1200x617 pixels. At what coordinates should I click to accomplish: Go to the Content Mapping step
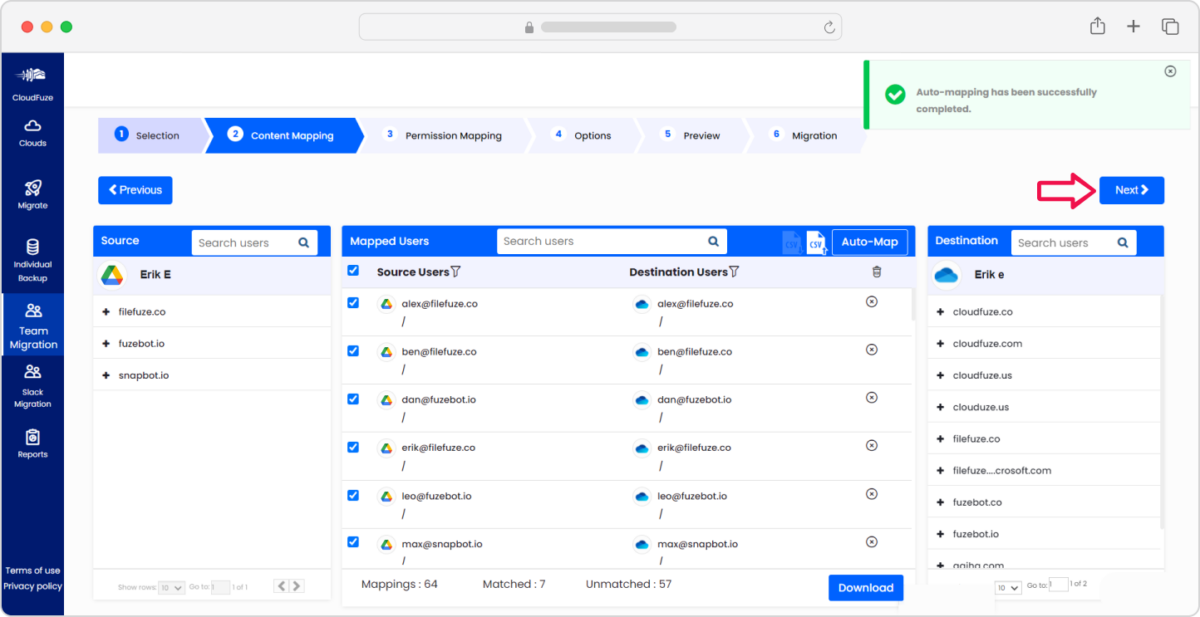coord(283,135)
